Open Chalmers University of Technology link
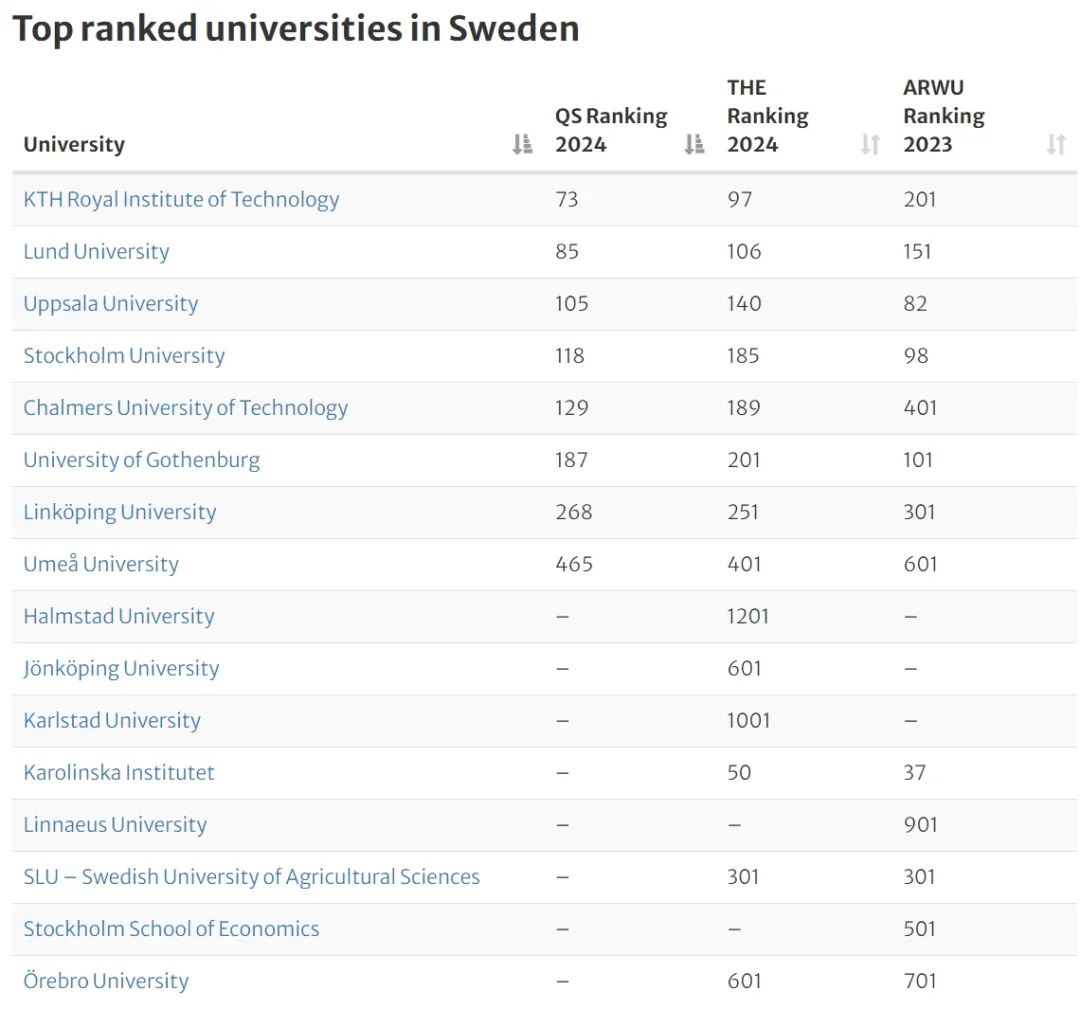 (186, 407)
